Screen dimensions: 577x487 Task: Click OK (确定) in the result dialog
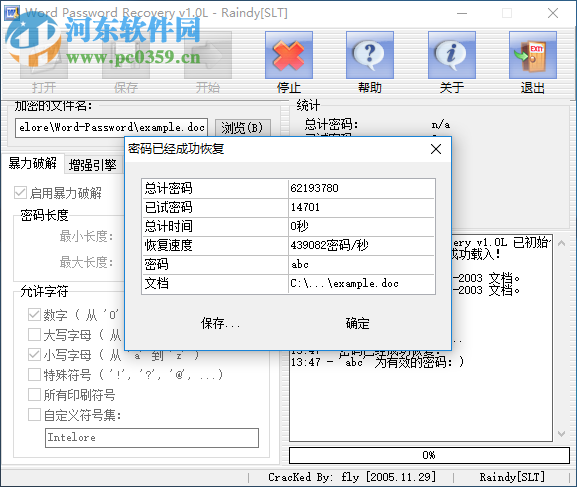point(357,323)
